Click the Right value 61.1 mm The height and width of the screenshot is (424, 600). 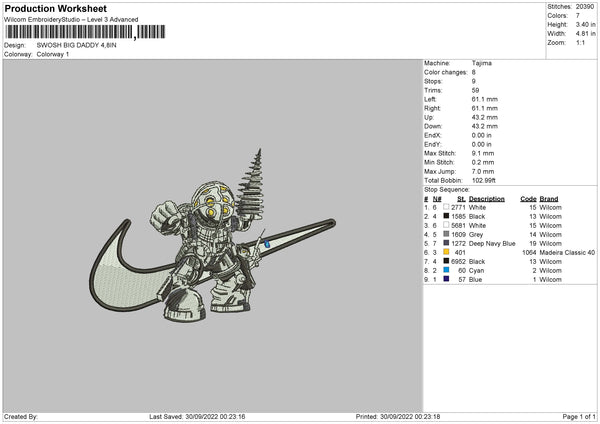click(484, 108)
